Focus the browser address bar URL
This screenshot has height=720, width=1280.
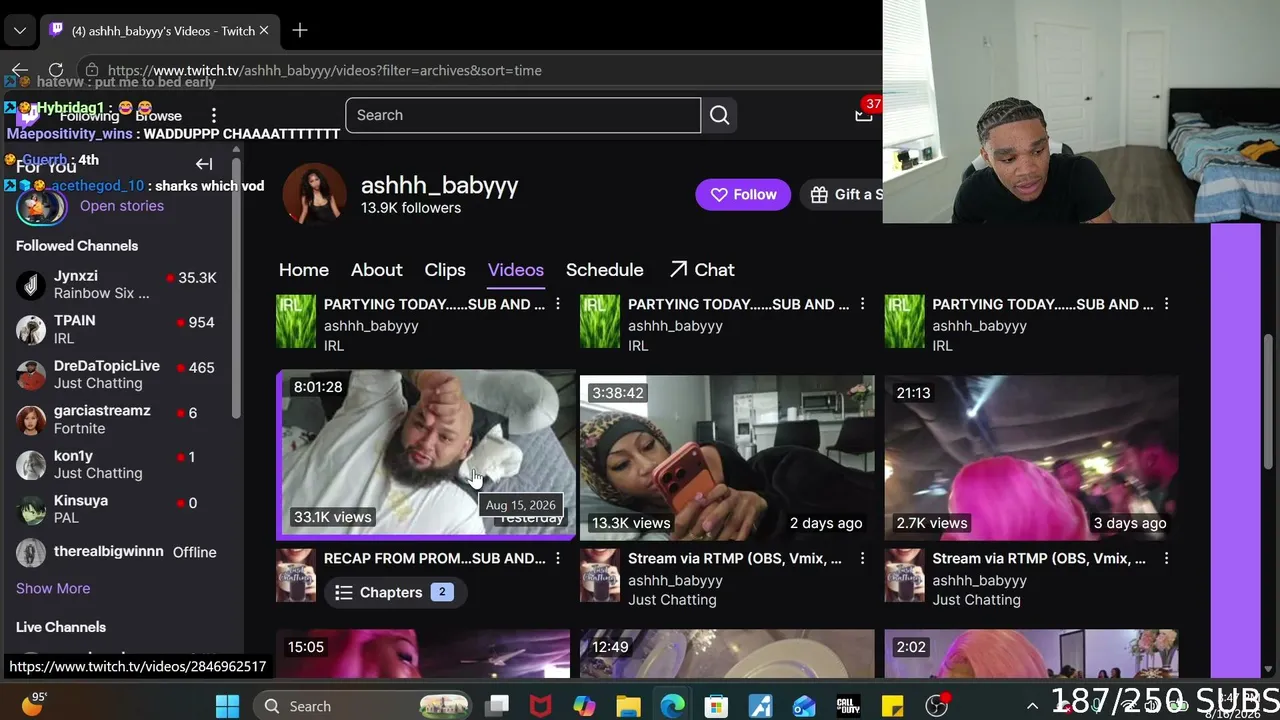click(325, 70)
